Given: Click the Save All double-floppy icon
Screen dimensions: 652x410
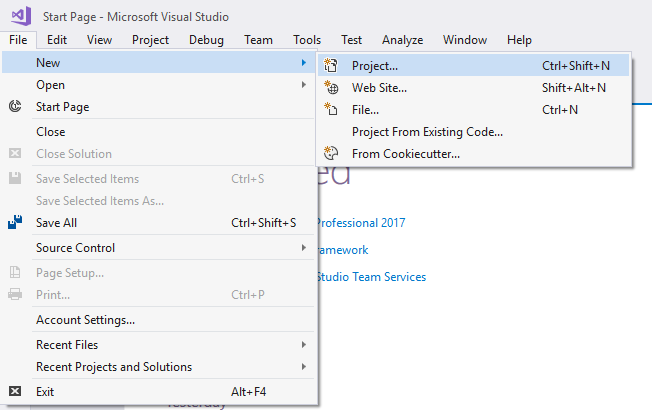Looking at the screenshot, I should pyautogui.click(x=15, y=222).
